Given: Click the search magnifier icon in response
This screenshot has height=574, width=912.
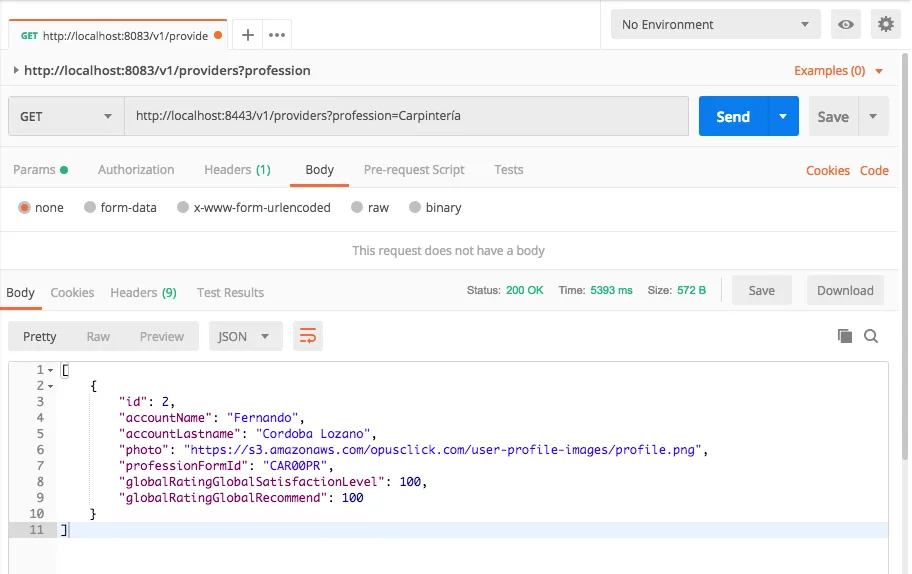Looking at the screenshot, I should [x=871, y=336].
